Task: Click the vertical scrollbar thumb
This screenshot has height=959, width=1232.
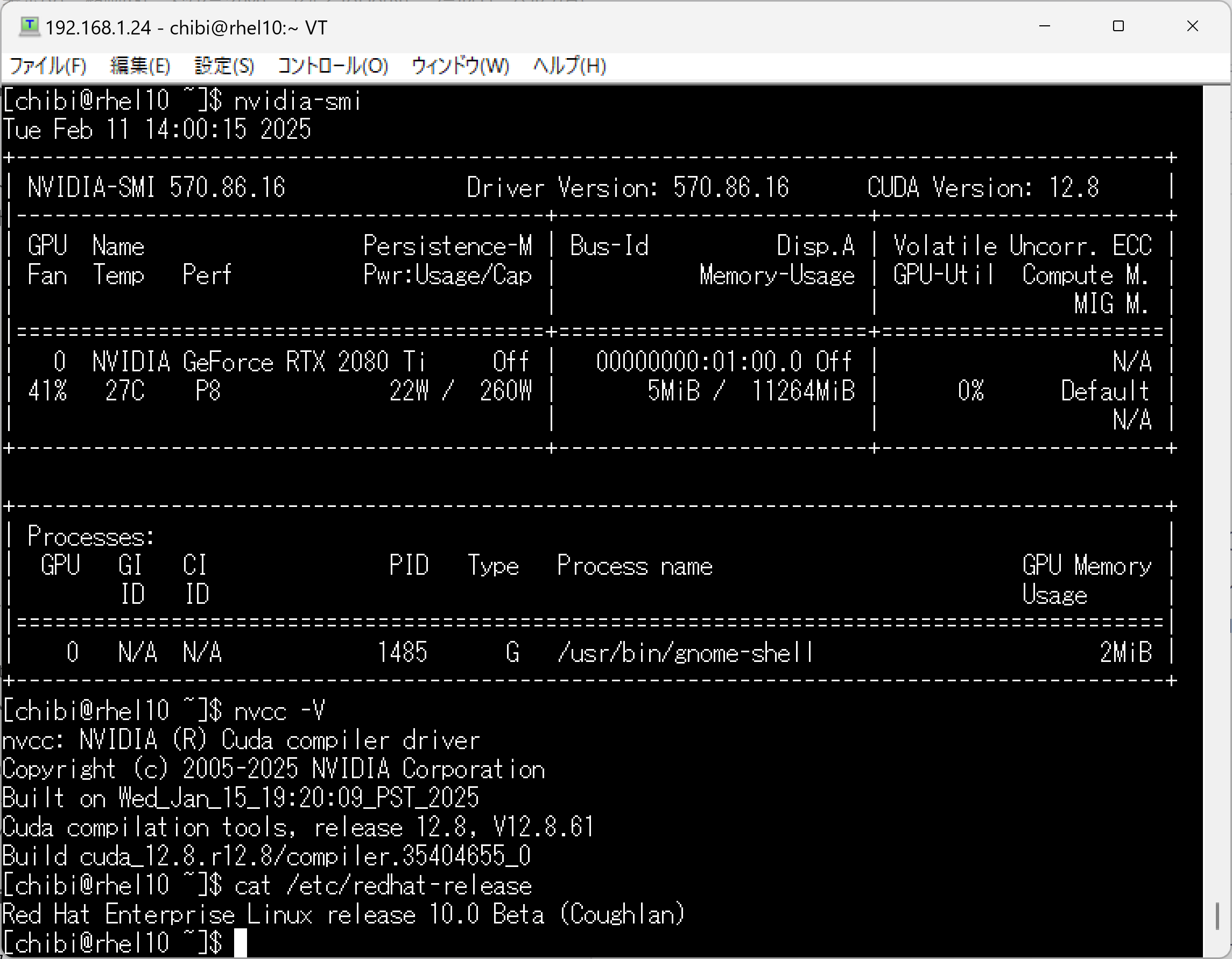Action: 1217,916
